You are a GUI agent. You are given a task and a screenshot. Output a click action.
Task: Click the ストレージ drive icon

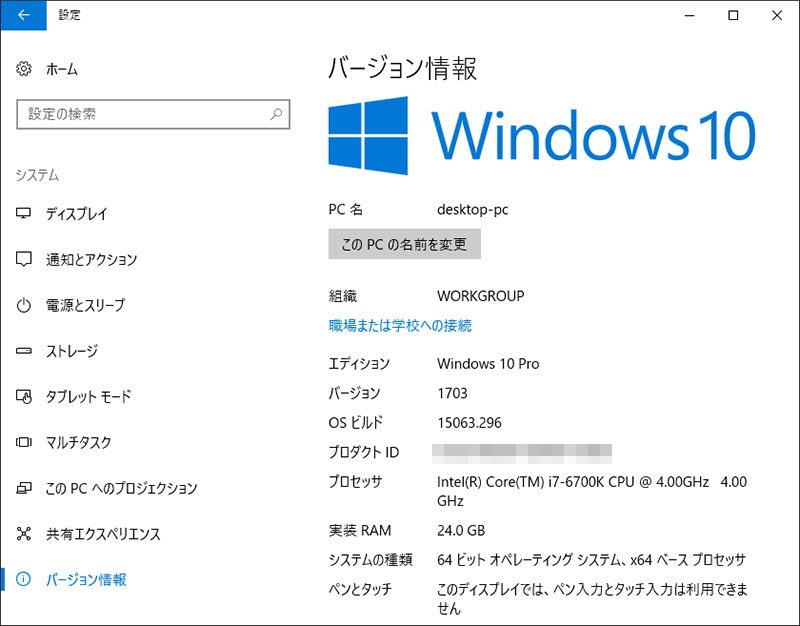pos(23,351)
